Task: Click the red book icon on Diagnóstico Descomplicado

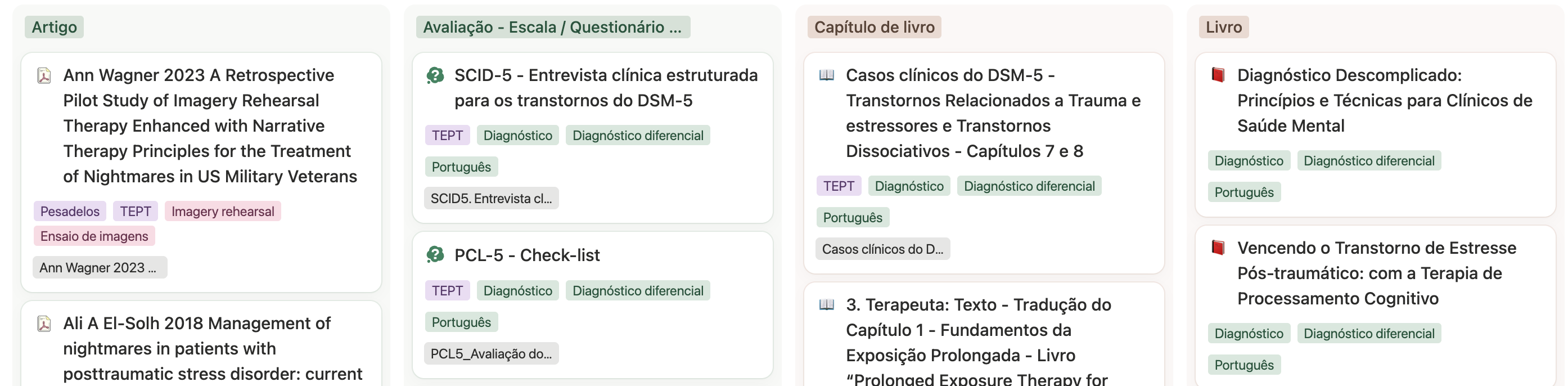Action: [x=1218, y=75]
